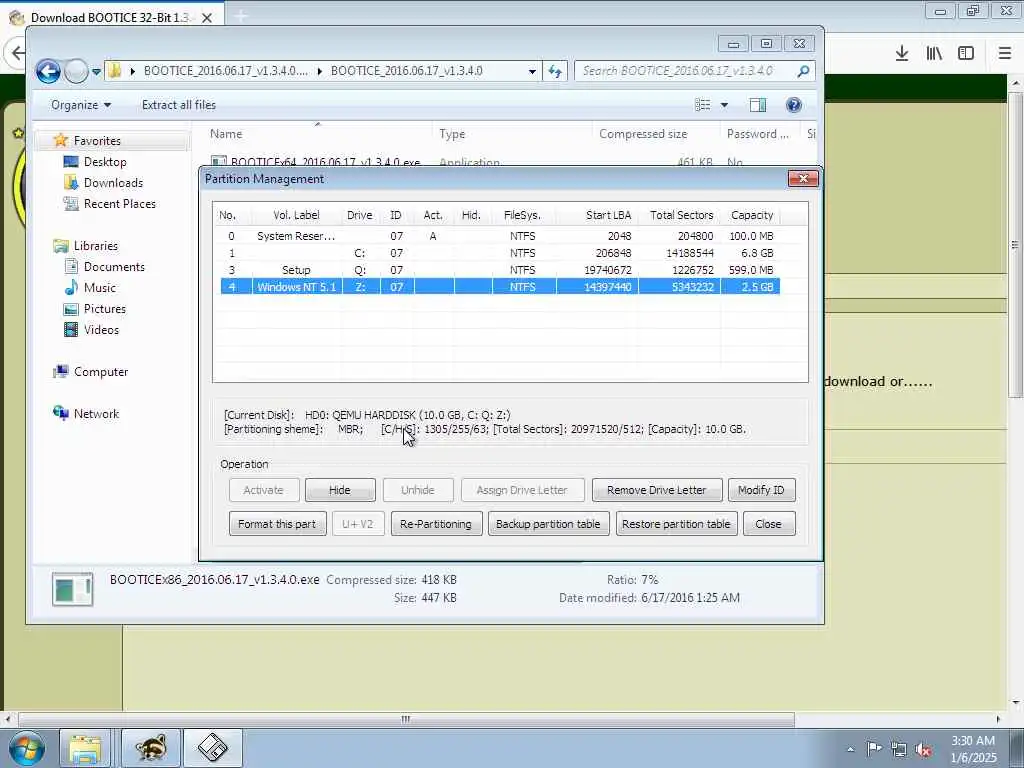
Task: Toggle the preview pane icon
Action: pyautogui.click(x=758, y=105)
